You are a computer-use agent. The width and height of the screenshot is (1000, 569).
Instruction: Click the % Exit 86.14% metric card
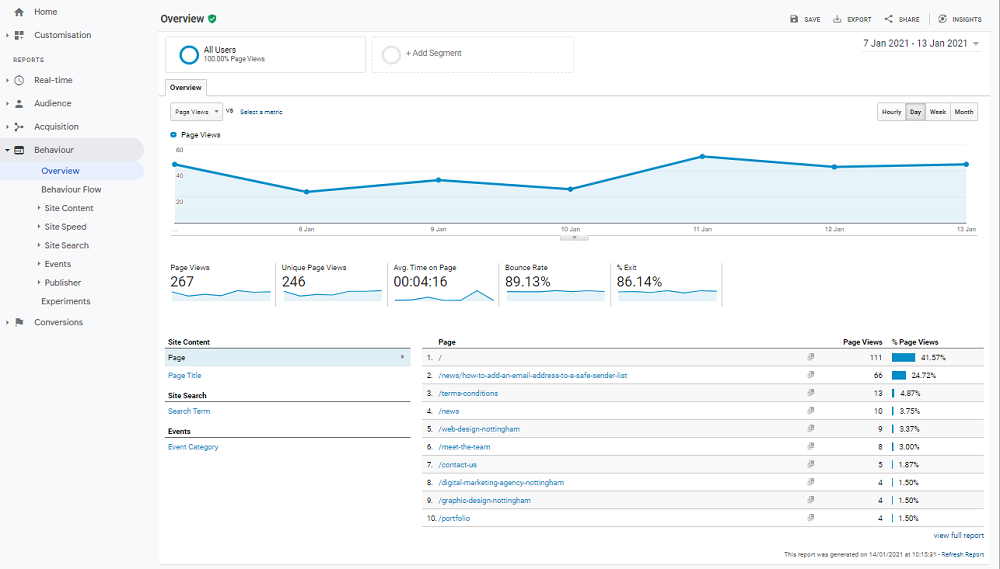pos(666,284)
